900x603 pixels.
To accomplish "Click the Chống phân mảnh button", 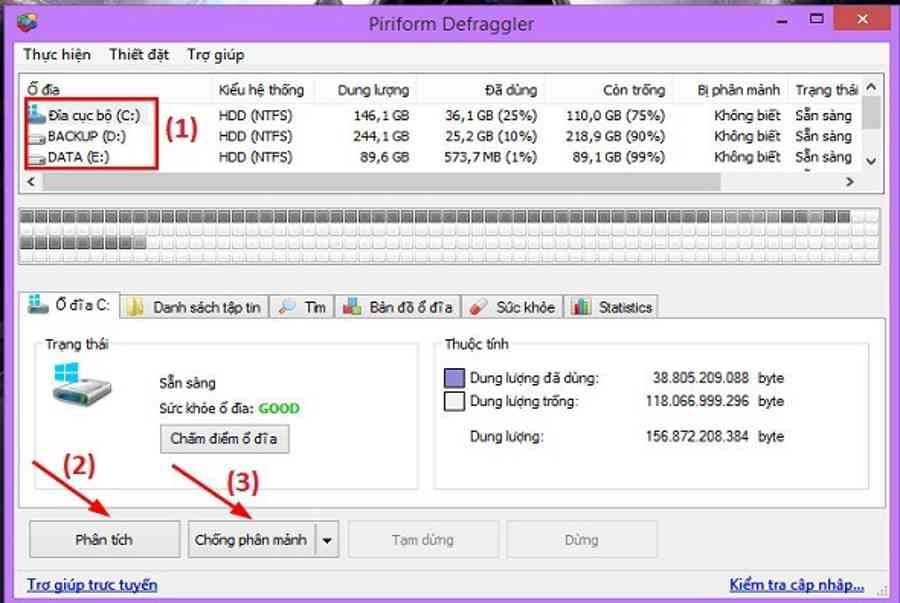I will [251, 539].
